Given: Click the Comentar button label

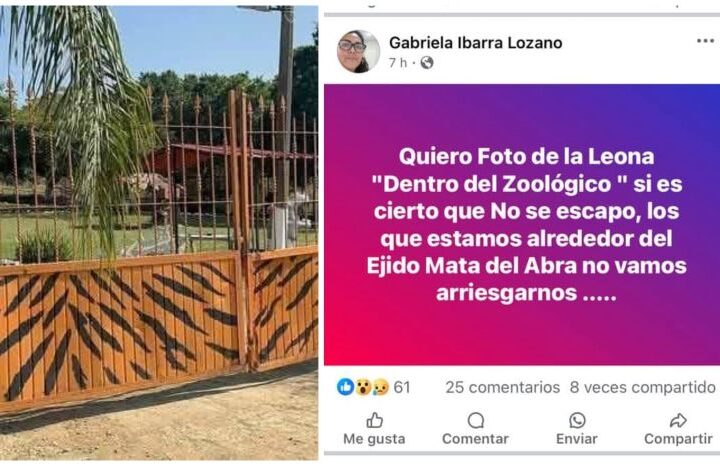Looking at the screenshot, I should click(x=476, y=439).
